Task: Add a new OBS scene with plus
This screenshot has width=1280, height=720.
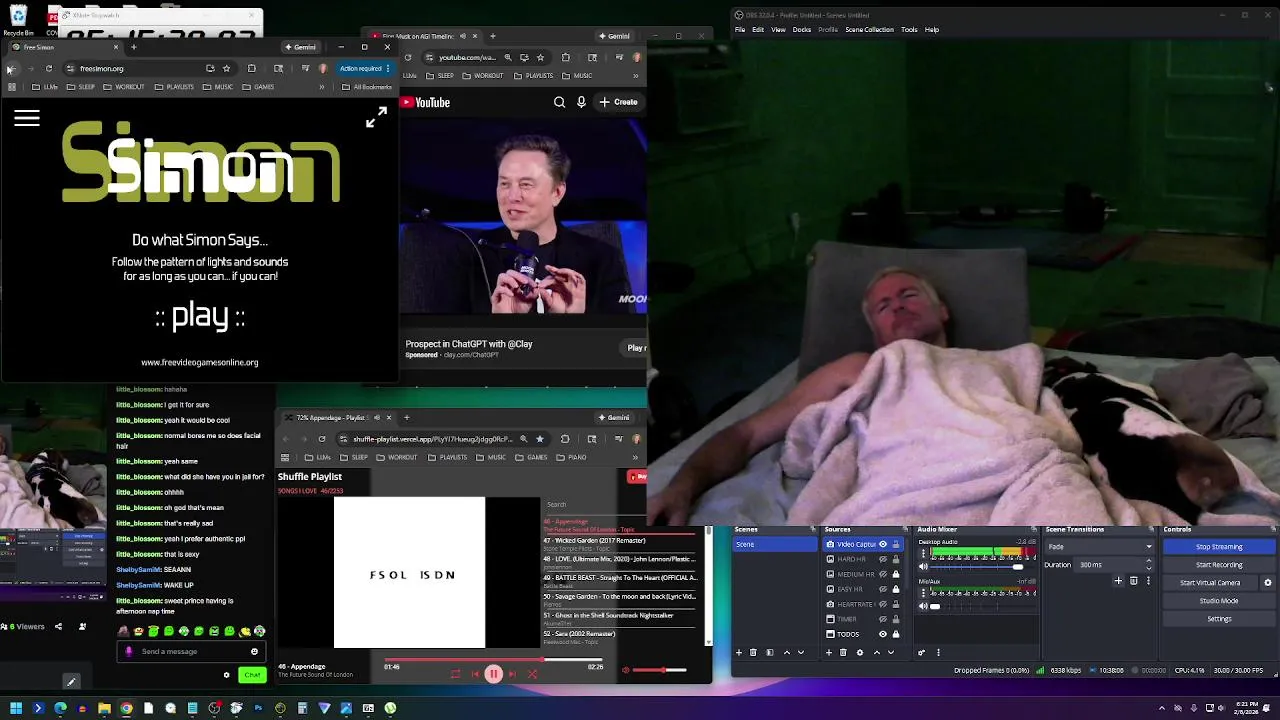Action: tap(739, 652)
